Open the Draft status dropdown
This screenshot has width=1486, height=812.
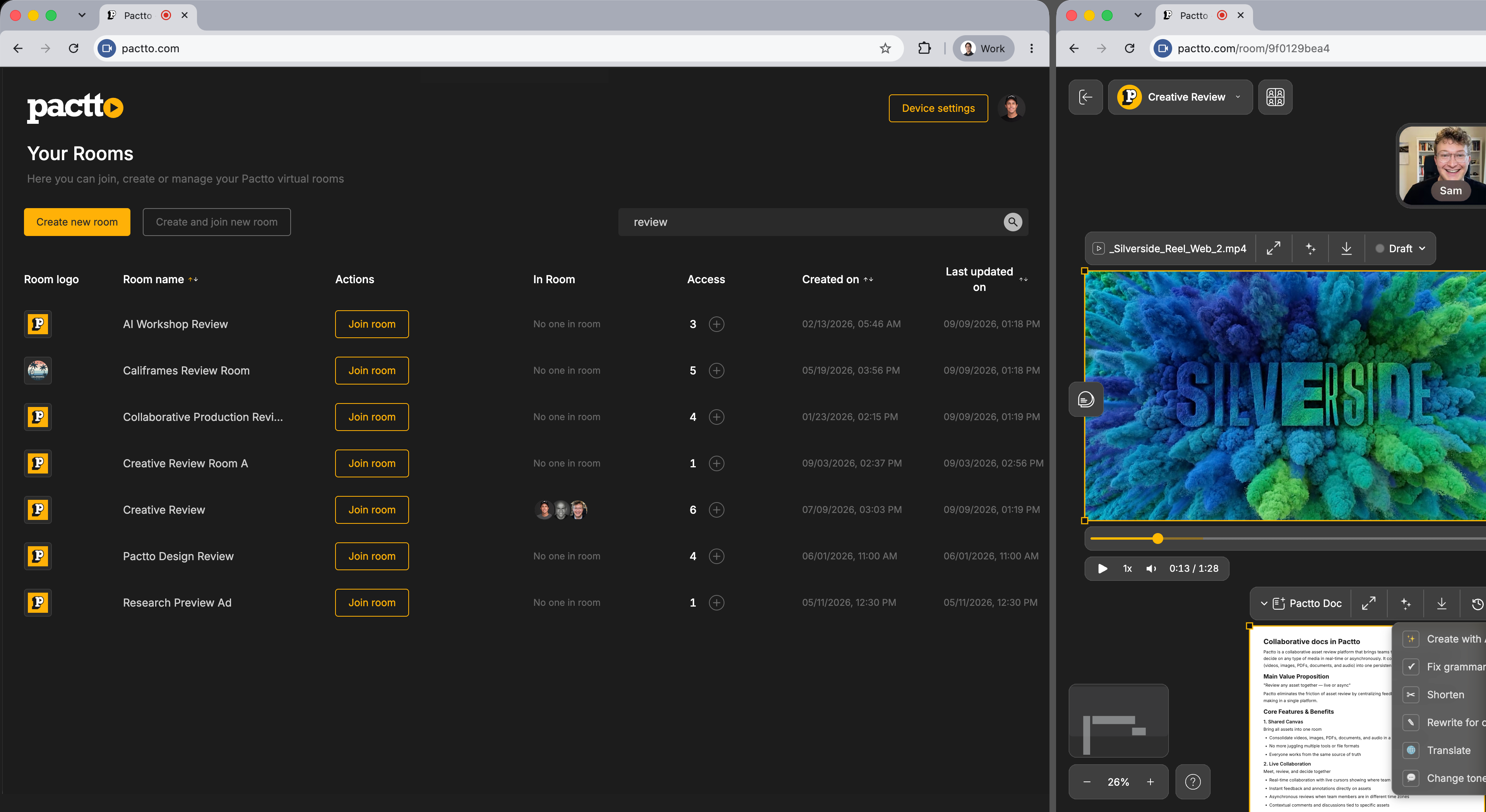click(x=1400, y=249)
